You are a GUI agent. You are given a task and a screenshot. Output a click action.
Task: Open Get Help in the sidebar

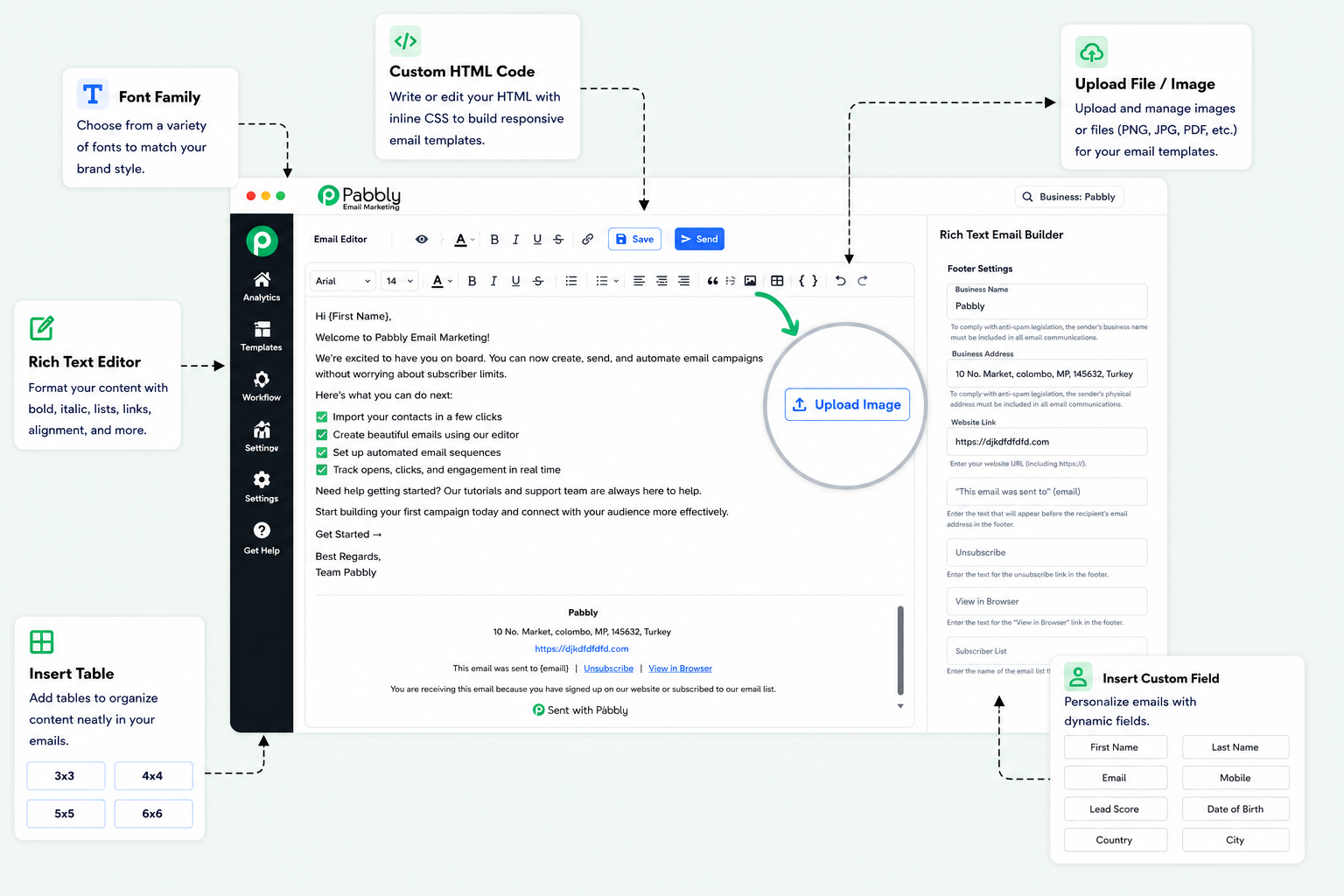tap(262, 538)
